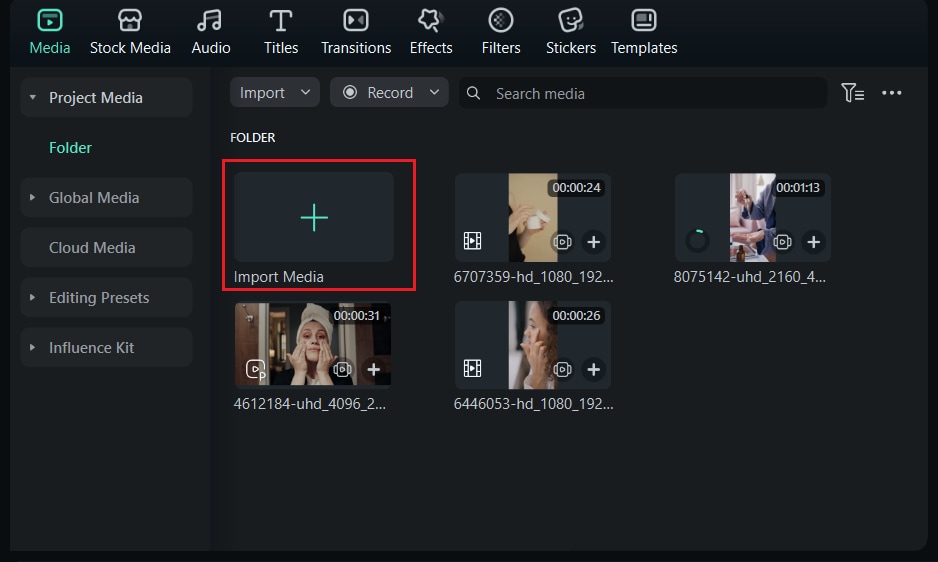Click the 4612184-uhd_4096_2... file name

click(x=309, y=404)
